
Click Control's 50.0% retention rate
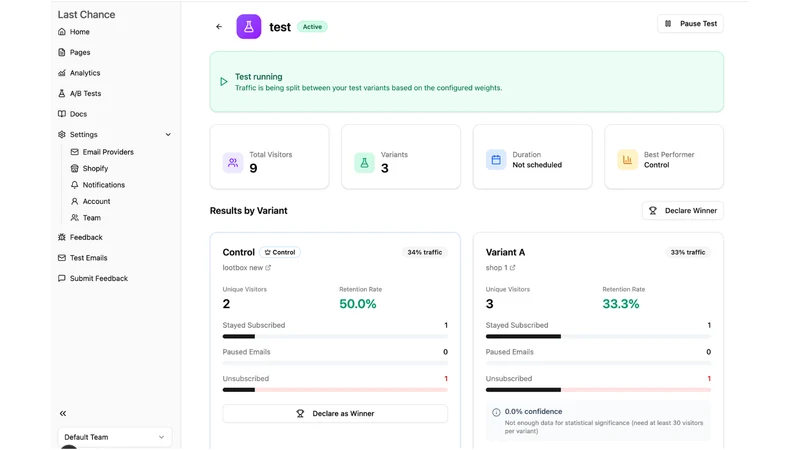point(358,304)
